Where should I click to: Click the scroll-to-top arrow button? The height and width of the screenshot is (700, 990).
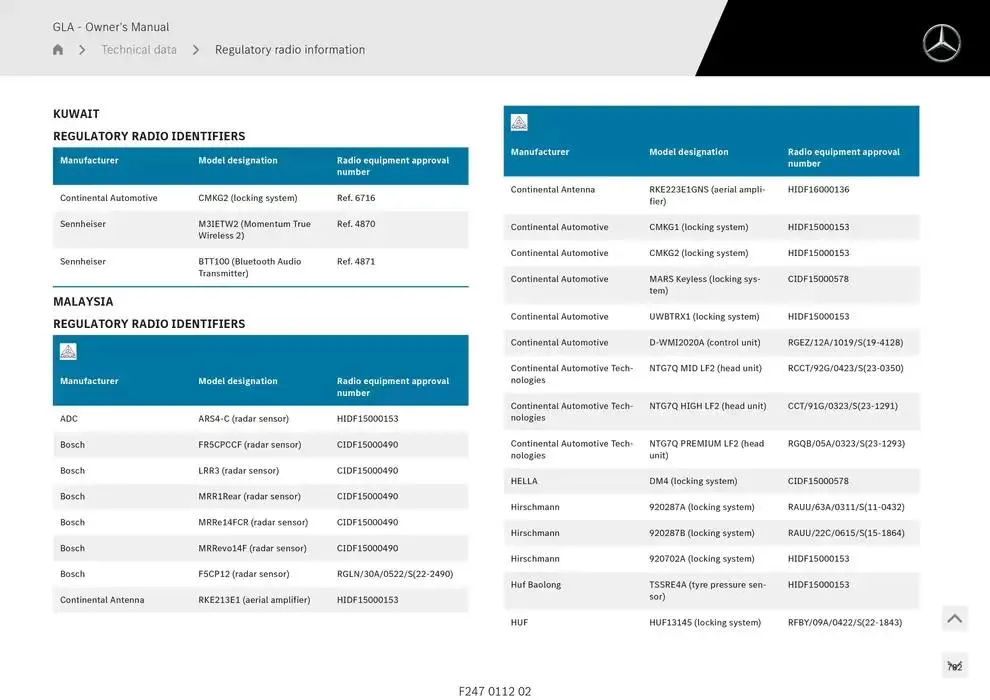coord(955,619)
